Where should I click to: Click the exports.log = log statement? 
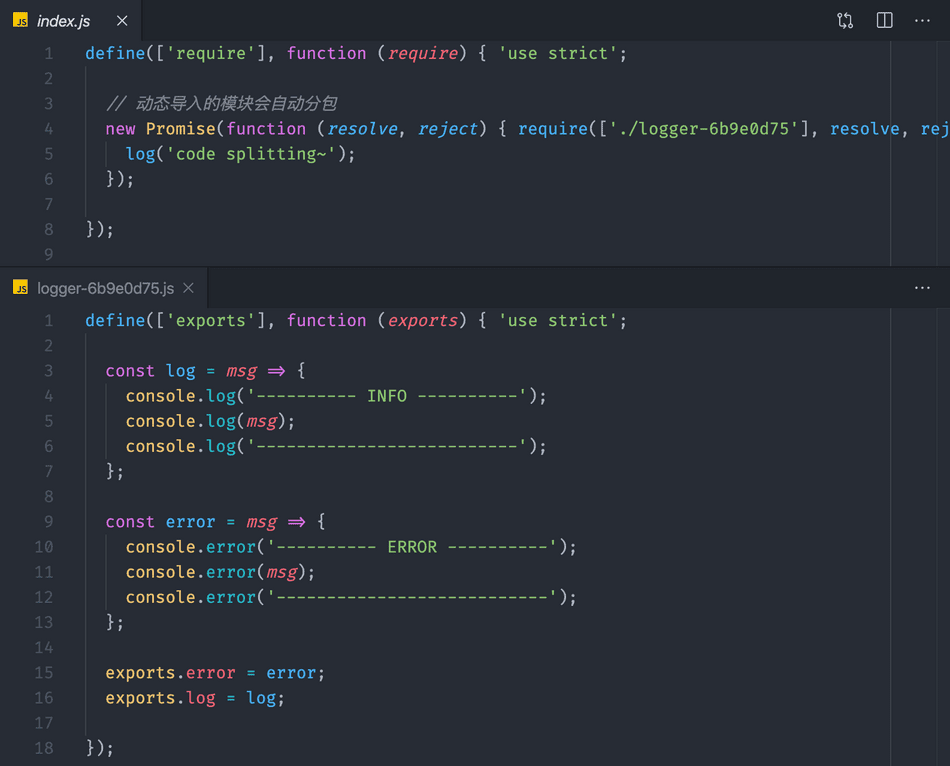(x=195, y=698)
